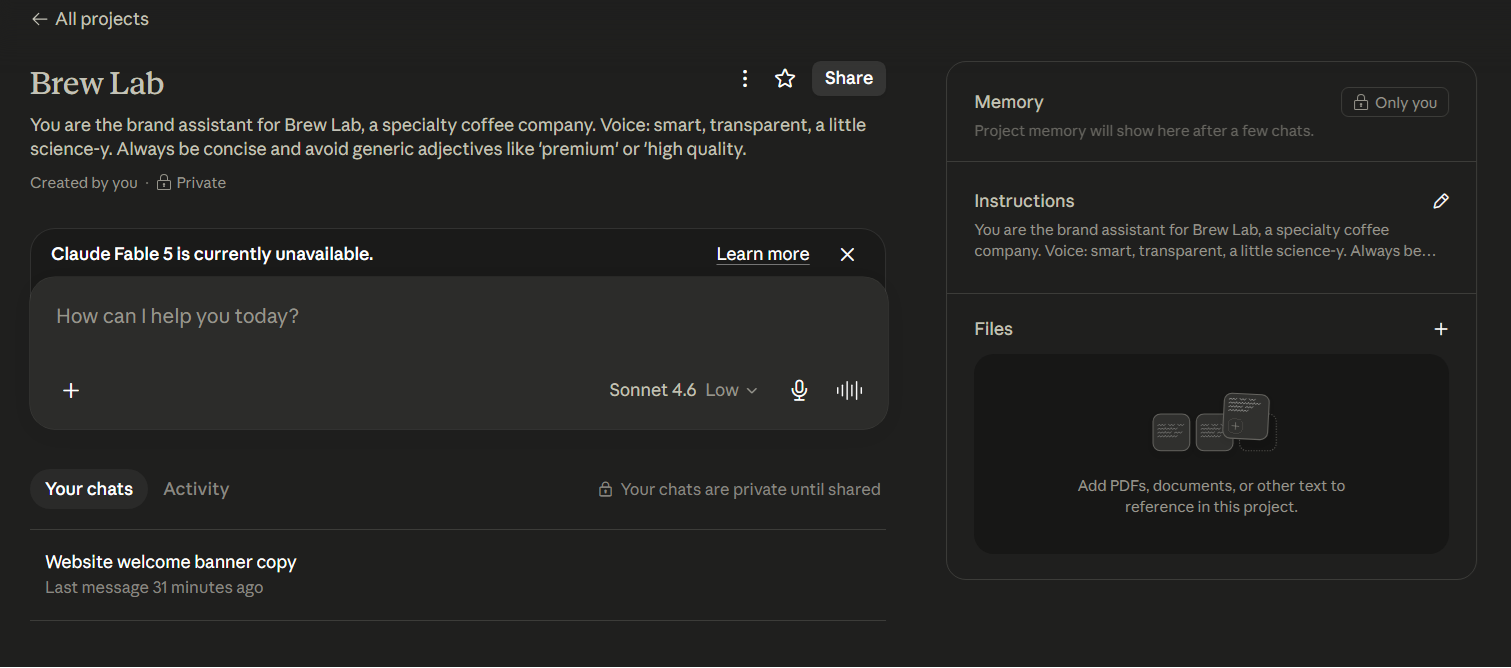Switch to the Activity tab

coord(196,489)
